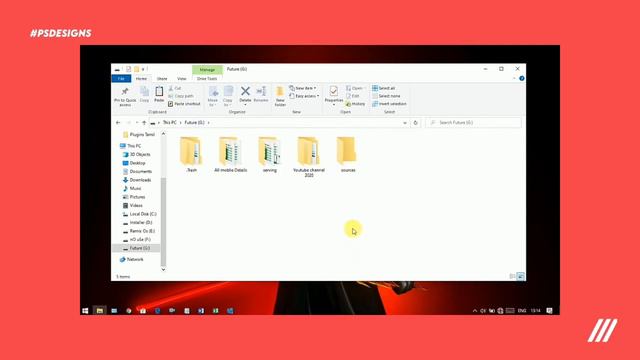Switch to the Home ribbon tab

141,78
